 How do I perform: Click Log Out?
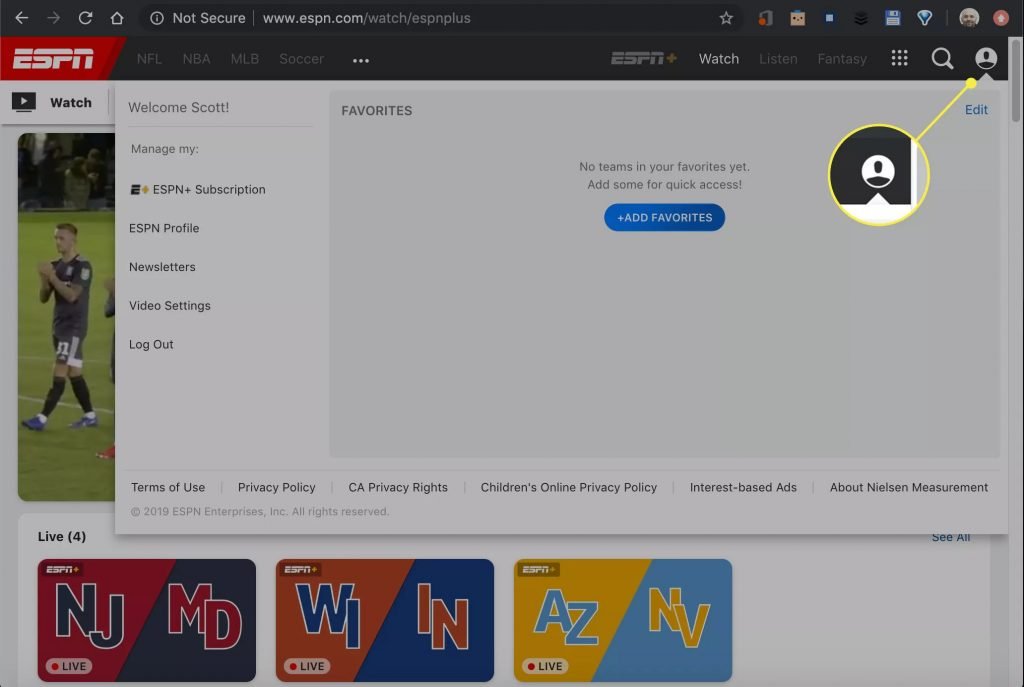tap(151, 344)
